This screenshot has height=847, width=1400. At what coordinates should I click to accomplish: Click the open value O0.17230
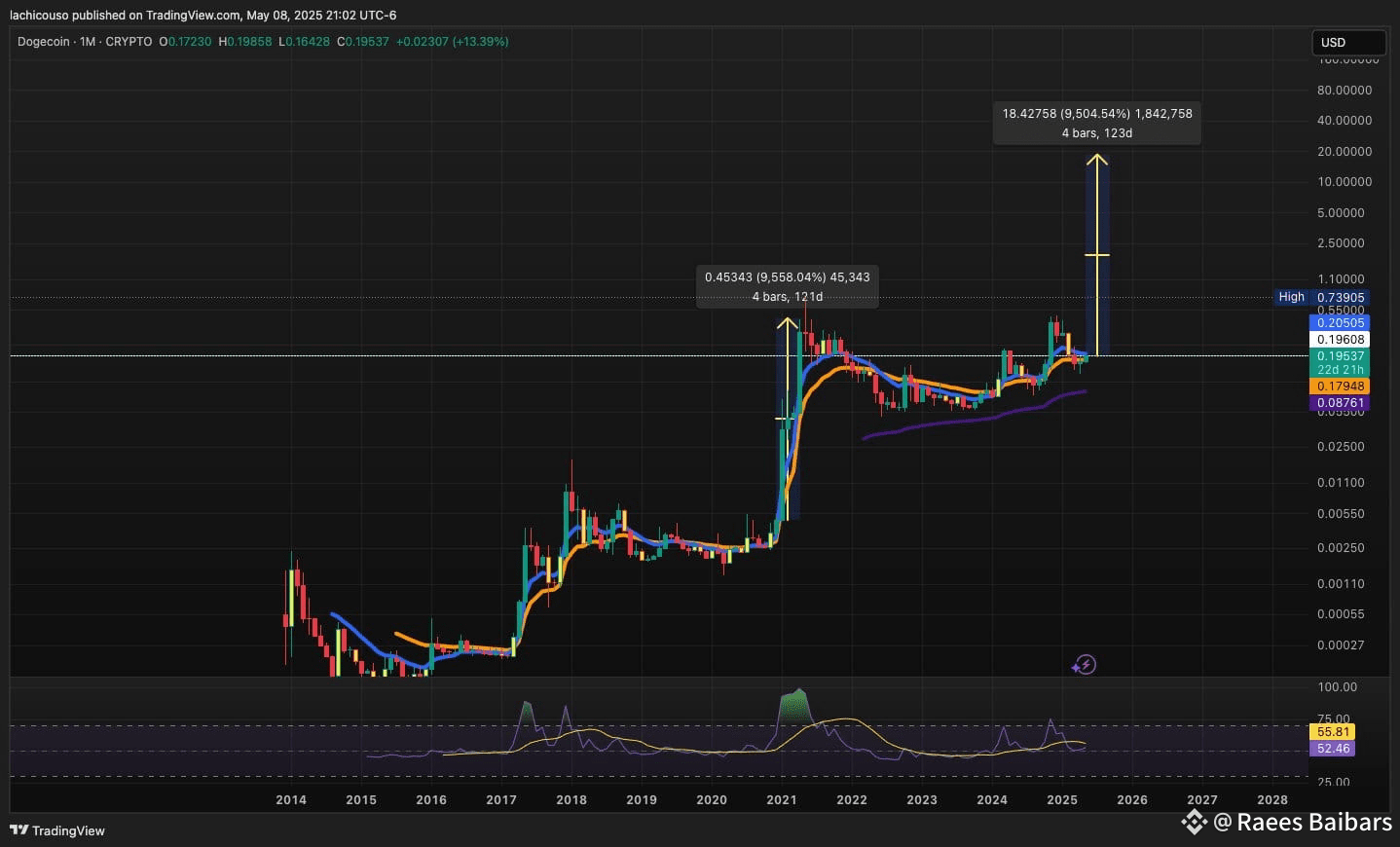pos(185,42)
